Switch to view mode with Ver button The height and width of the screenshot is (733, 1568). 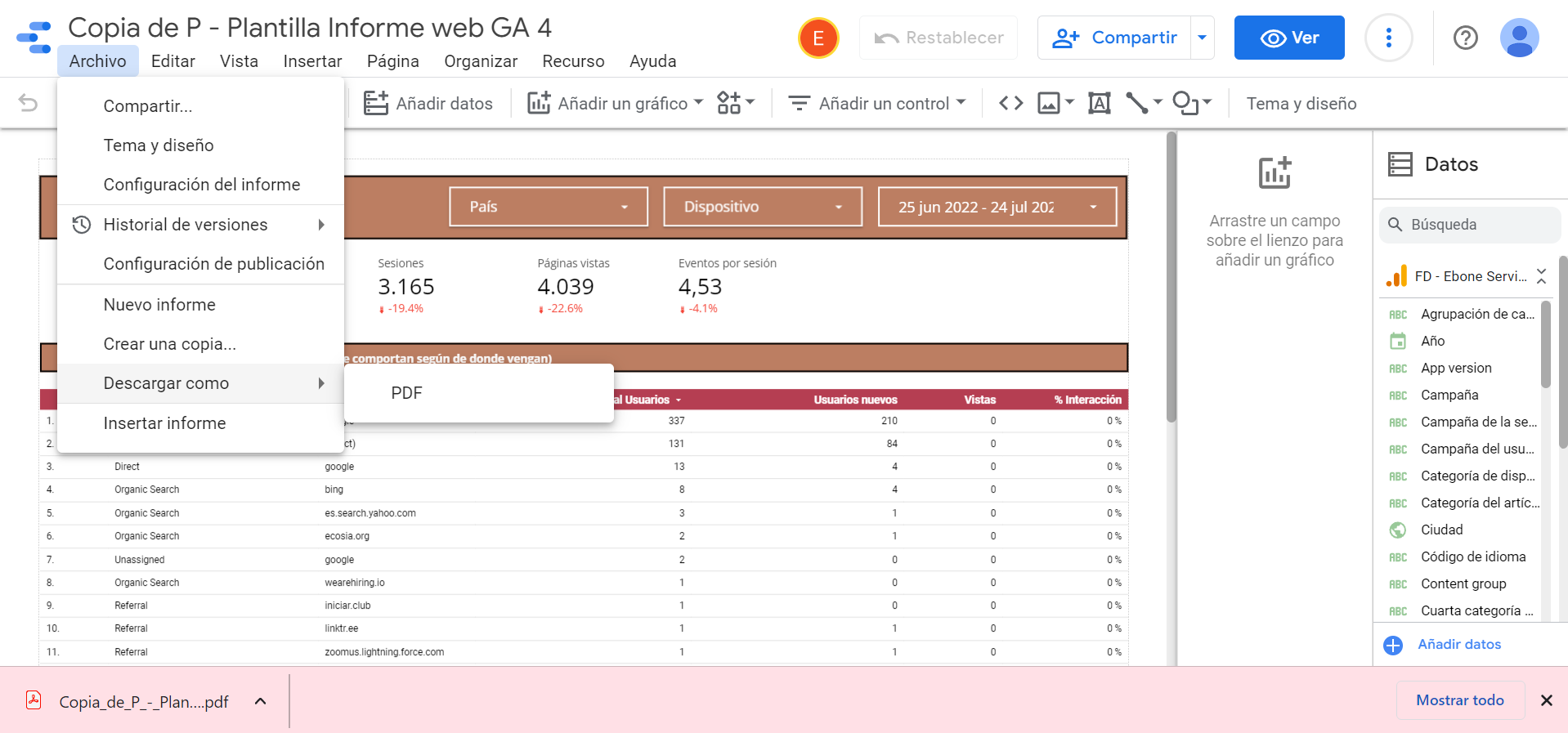click(1288, 38)
